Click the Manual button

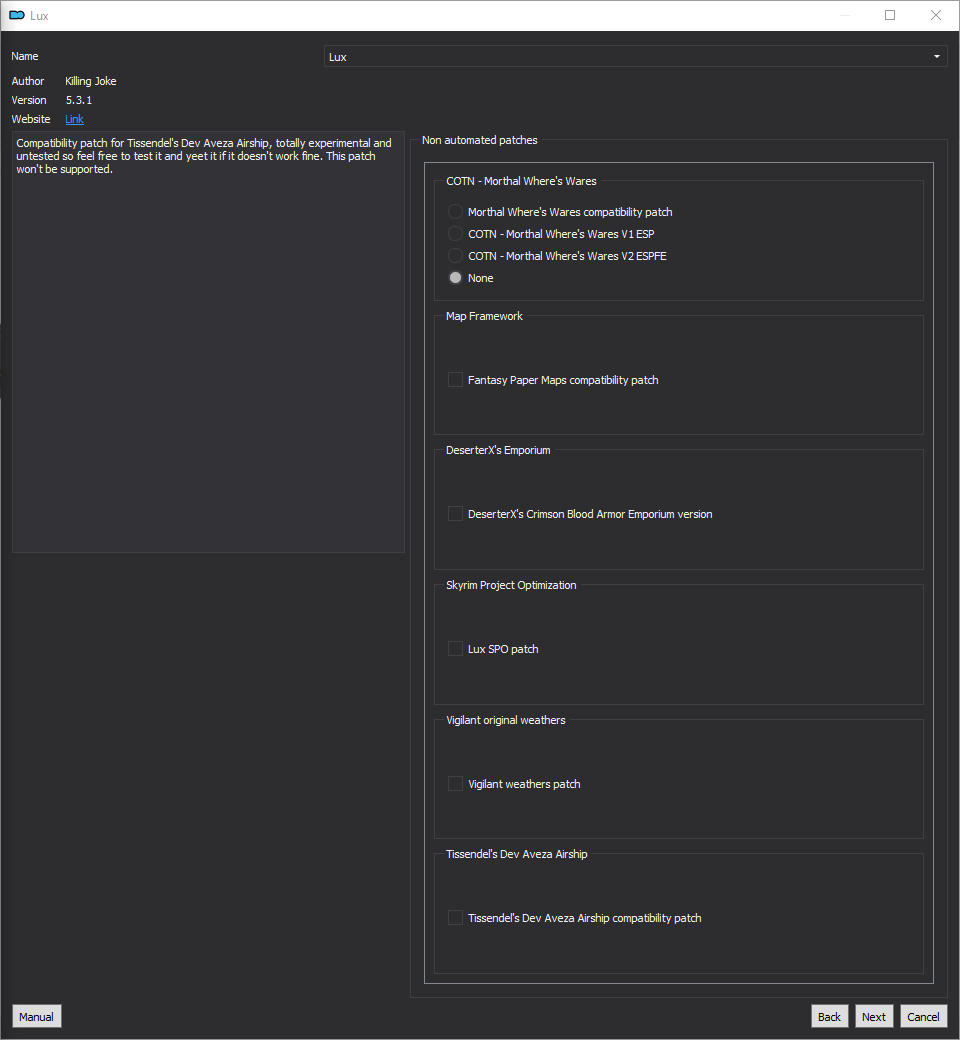(37, 1016)
